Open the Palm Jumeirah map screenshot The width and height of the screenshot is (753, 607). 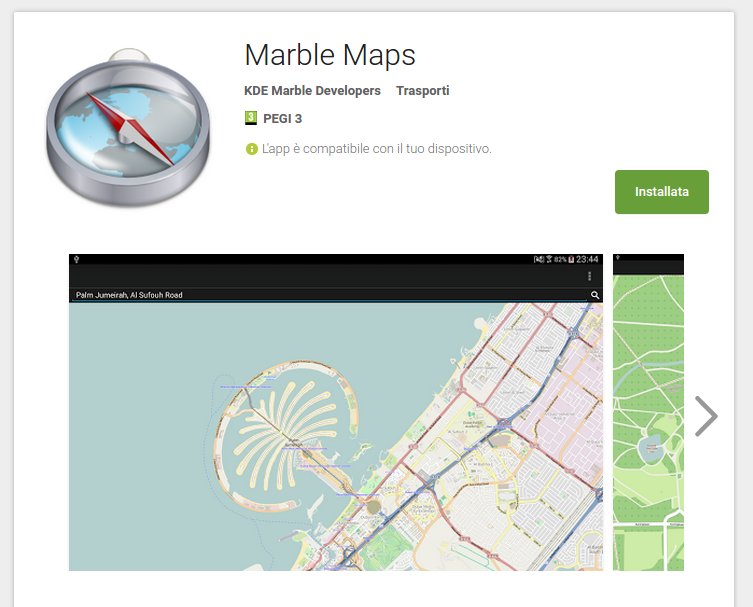(x=336, y=412)
